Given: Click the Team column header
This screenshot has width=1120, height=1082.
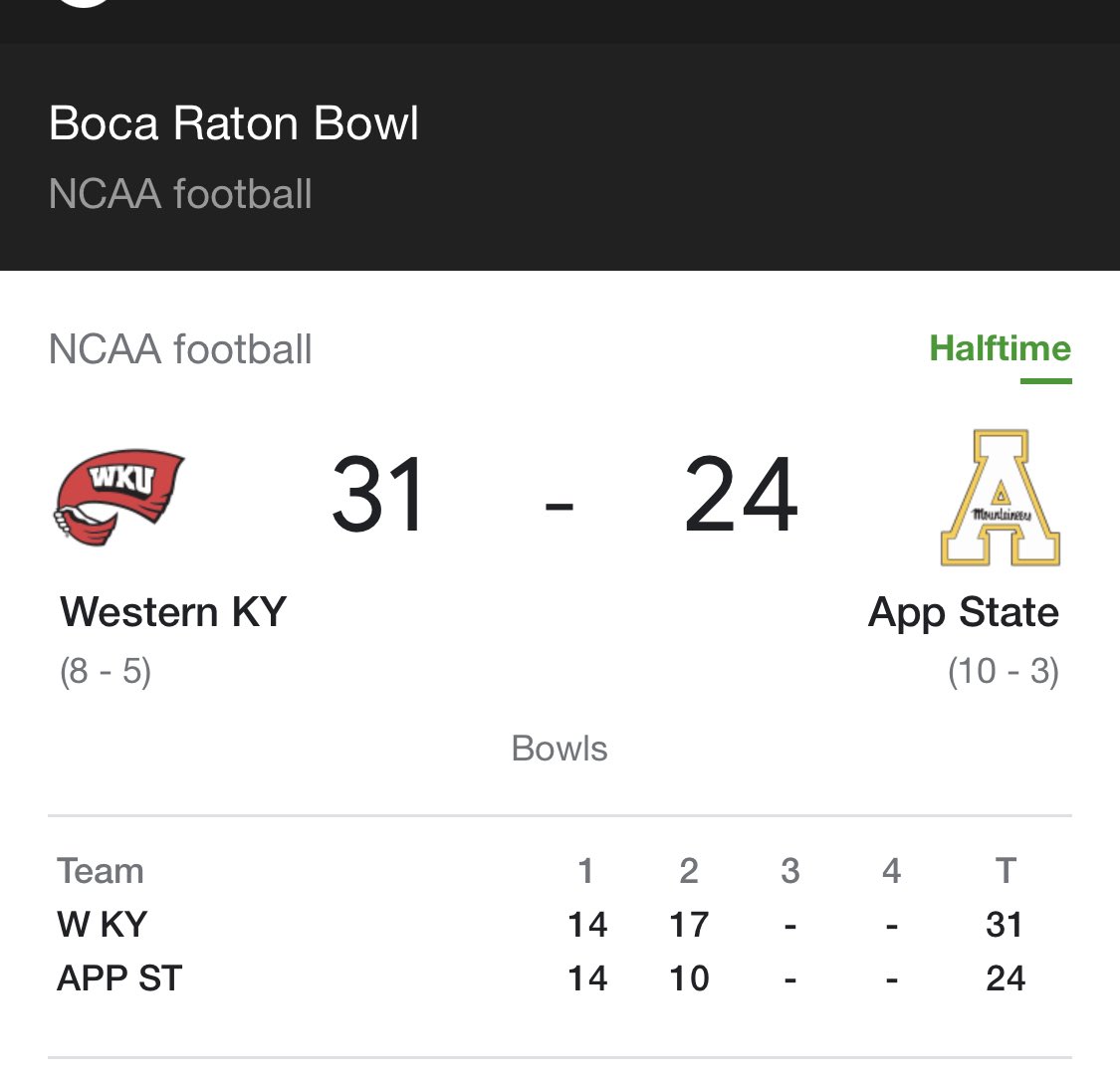Looking at the screenshot, I should (100, 871).
